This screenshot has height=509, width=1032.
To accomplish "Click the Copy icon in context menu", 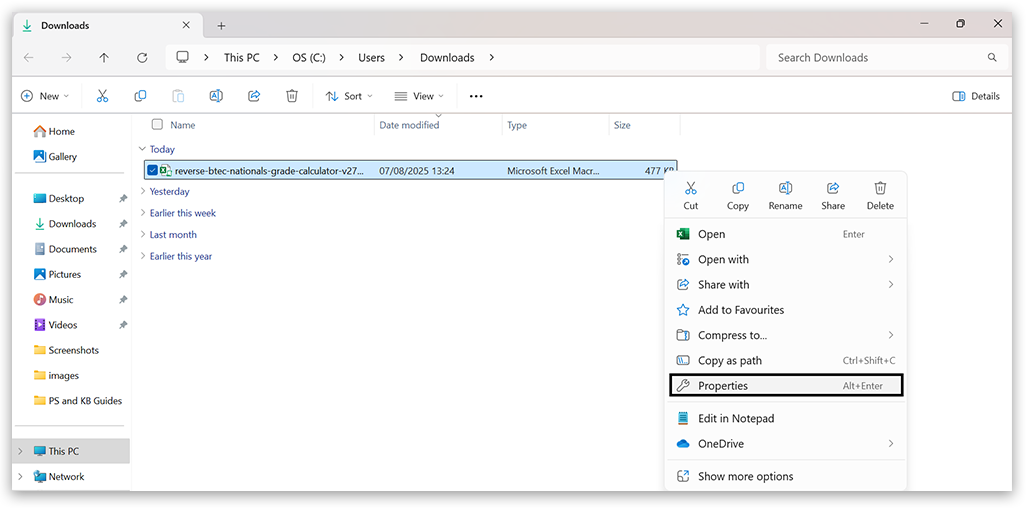I will coord(738,189).
